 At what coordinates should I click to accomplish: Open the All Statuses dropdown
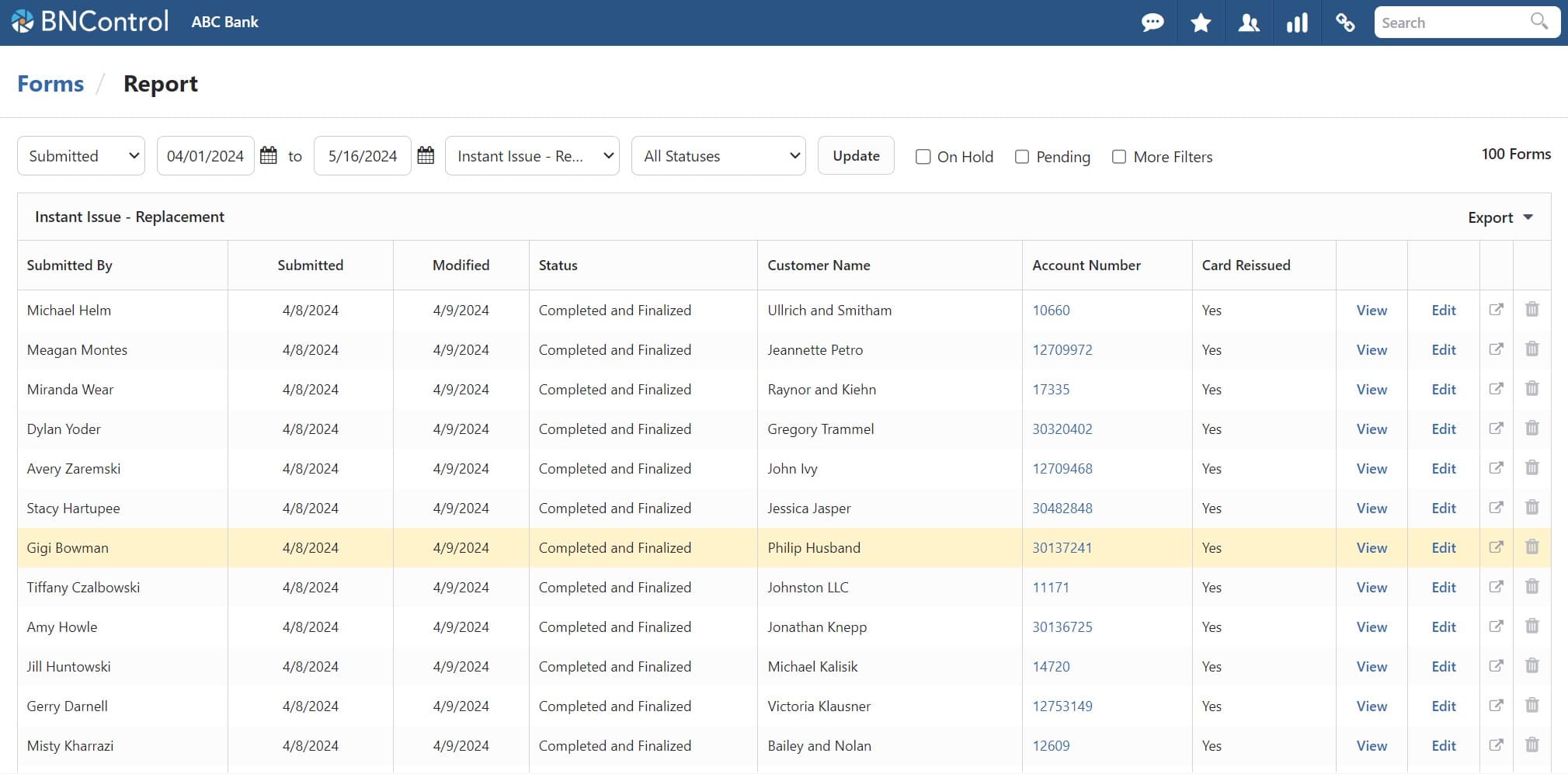point(718,155)
